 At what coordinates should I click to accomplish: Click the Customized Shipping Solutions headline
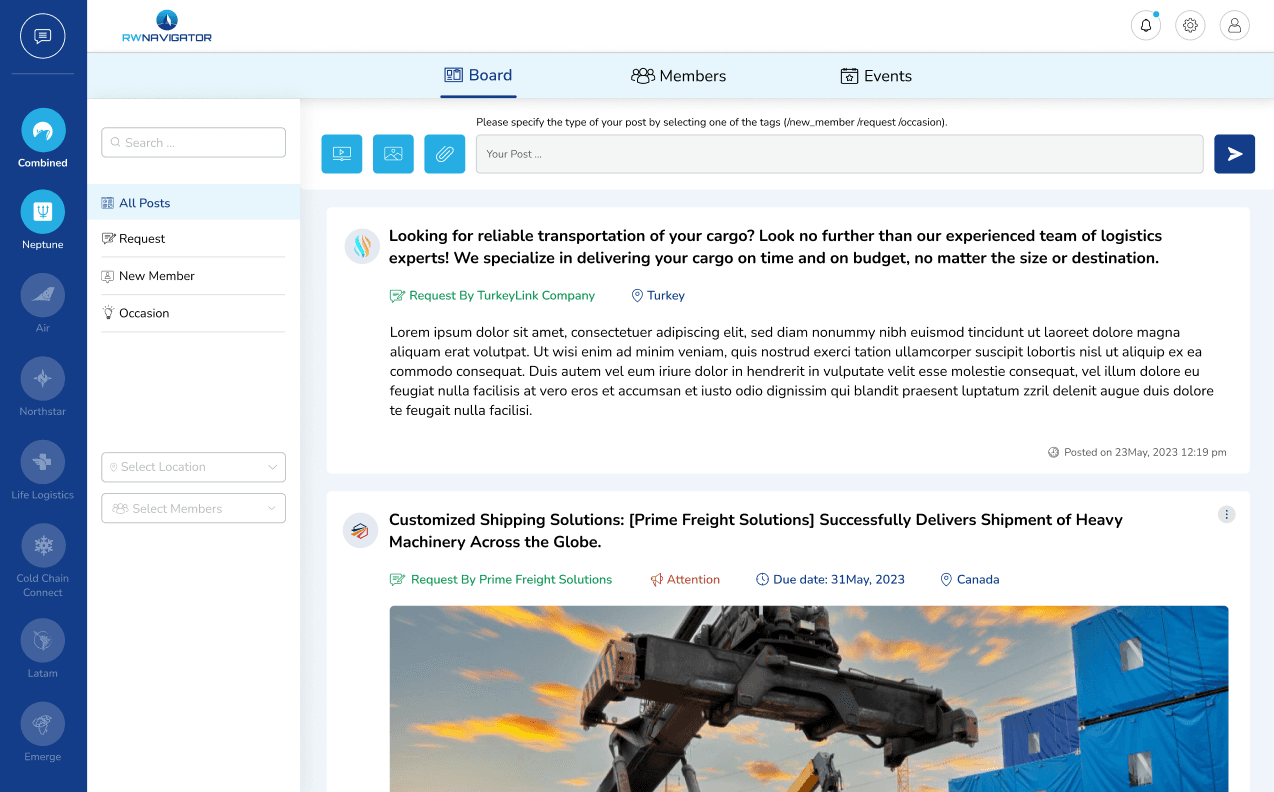click(x=755, y=531)
